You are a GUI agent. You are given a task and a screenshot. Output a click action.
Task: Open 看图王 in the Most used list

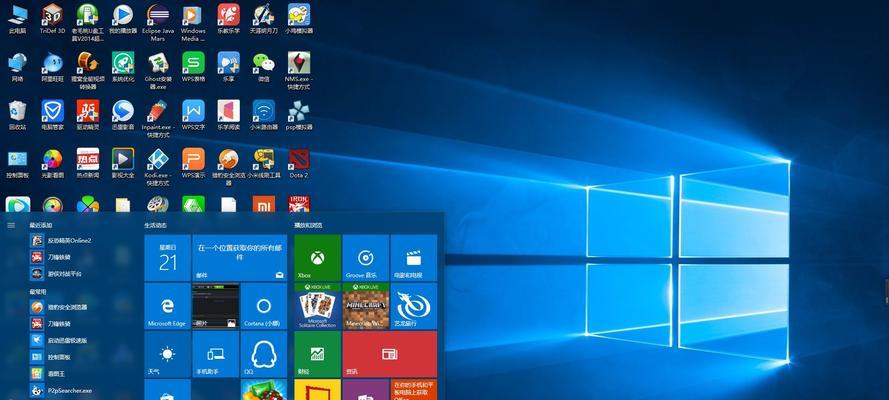48,373
